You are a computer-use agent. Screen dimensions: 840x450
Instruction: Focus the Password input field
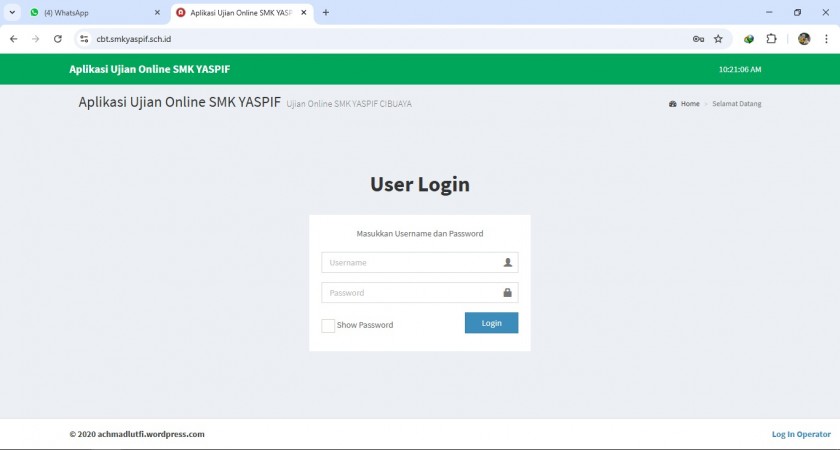coord(419,292)
